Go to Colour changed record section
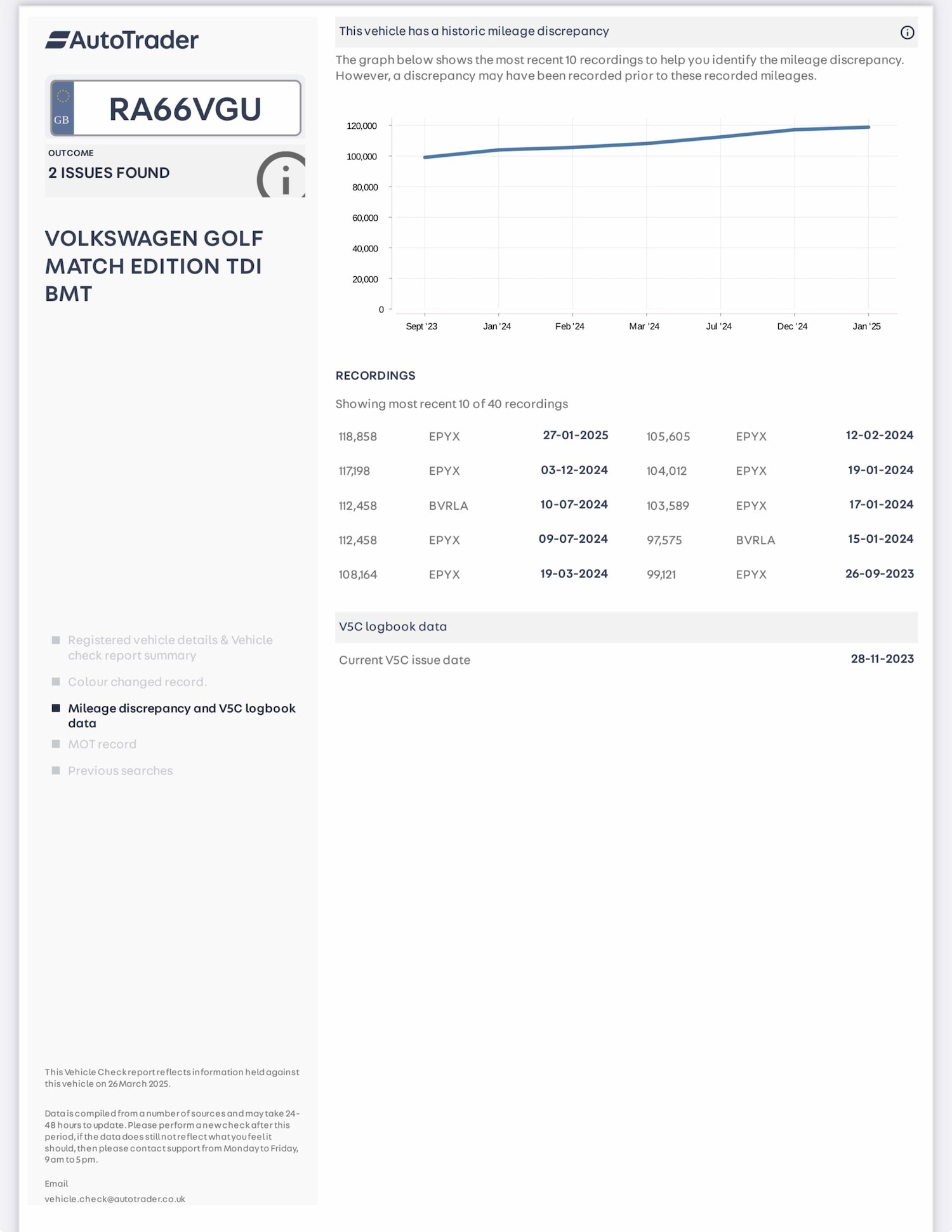The image size is (952, 1232). click(x=137, y=682)
